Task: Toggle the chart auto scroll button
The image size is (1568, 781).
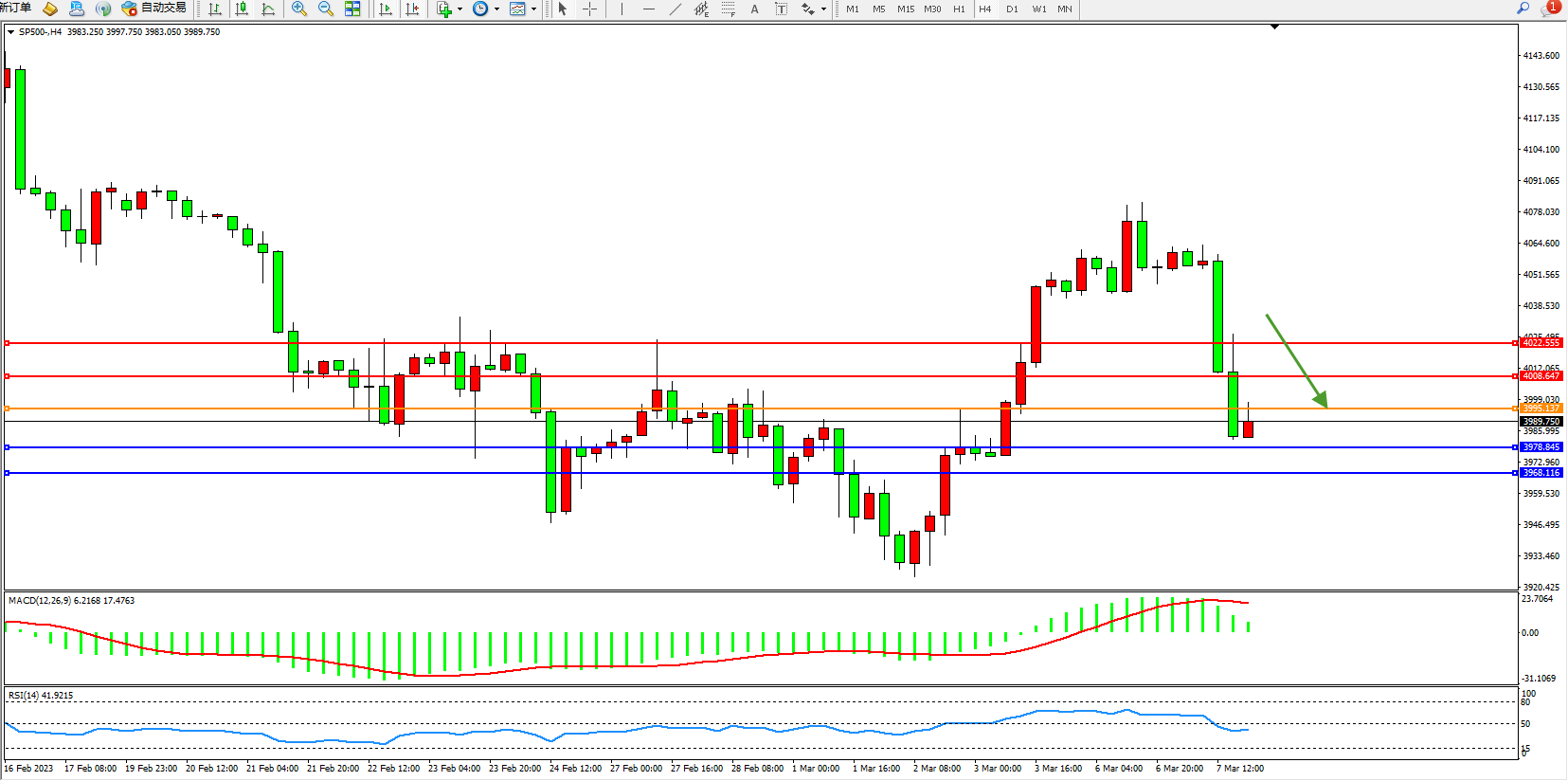Action: coord(385,9)
